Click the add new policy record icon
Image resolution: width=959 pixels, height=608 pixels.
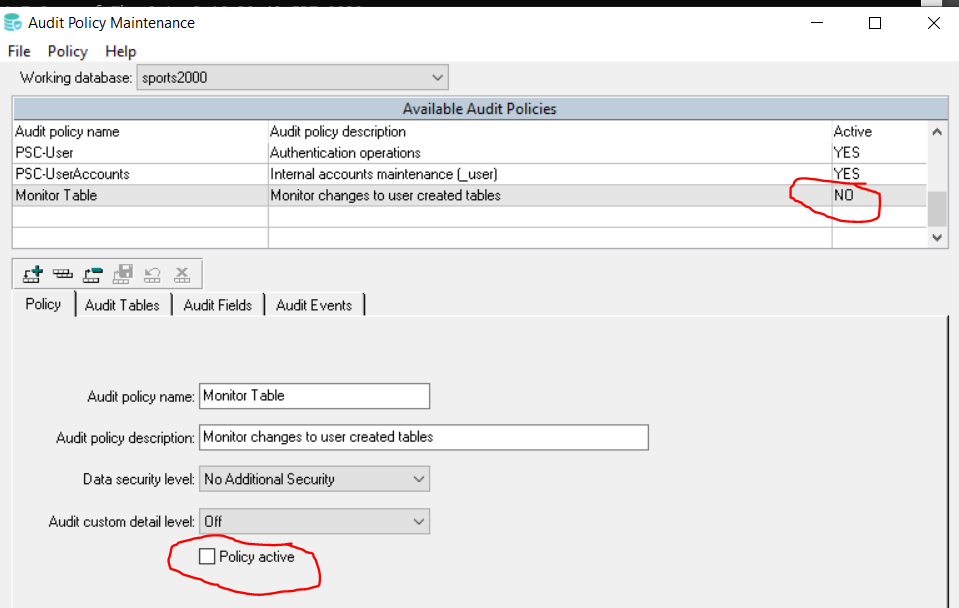32,274
